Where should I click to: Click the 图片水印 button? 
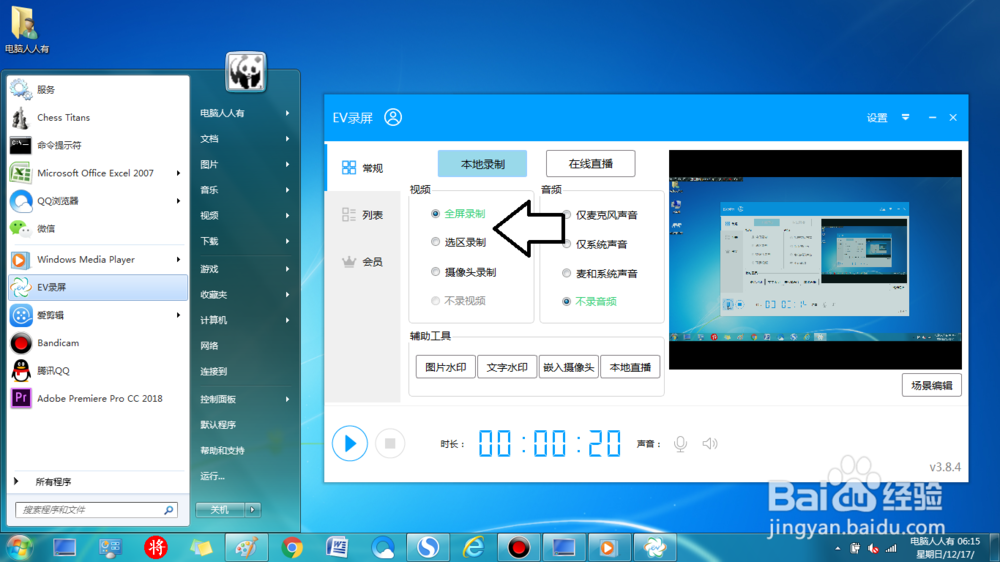(x=446, y=367)
